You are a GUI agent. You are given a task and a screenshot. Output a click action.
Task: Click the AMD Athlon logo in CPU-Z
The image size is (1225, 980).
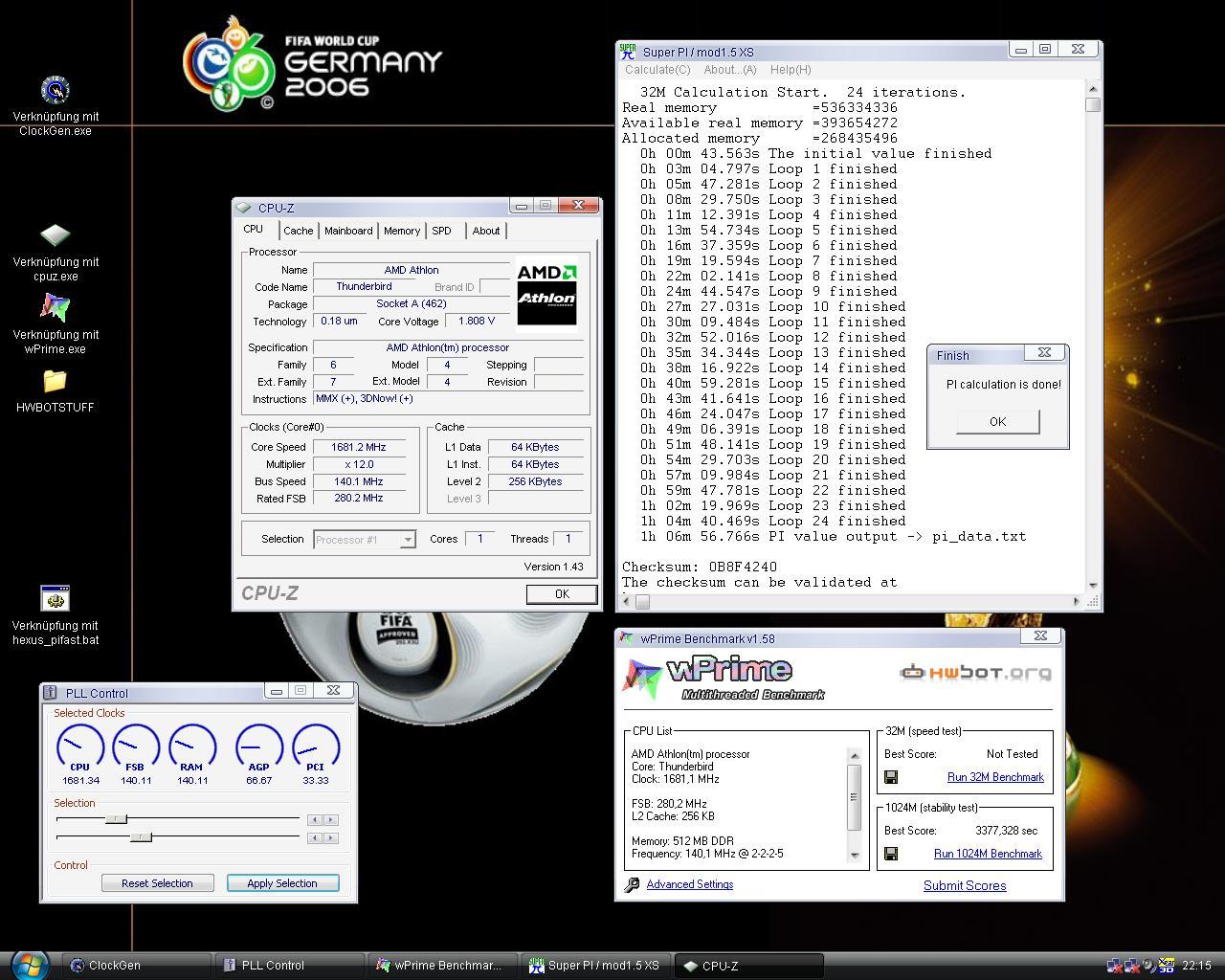tap(547, 293)
